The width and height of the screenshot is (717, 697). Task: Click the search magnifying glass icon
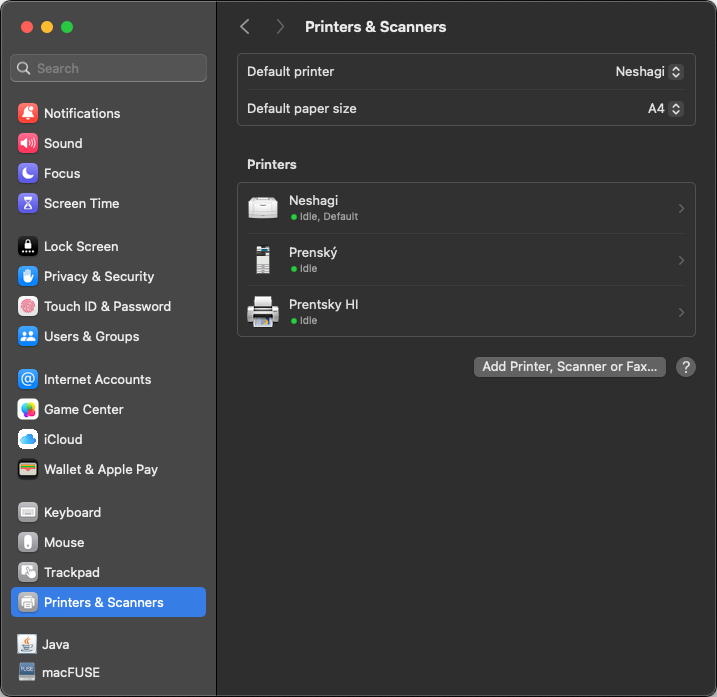click(24, 68)
